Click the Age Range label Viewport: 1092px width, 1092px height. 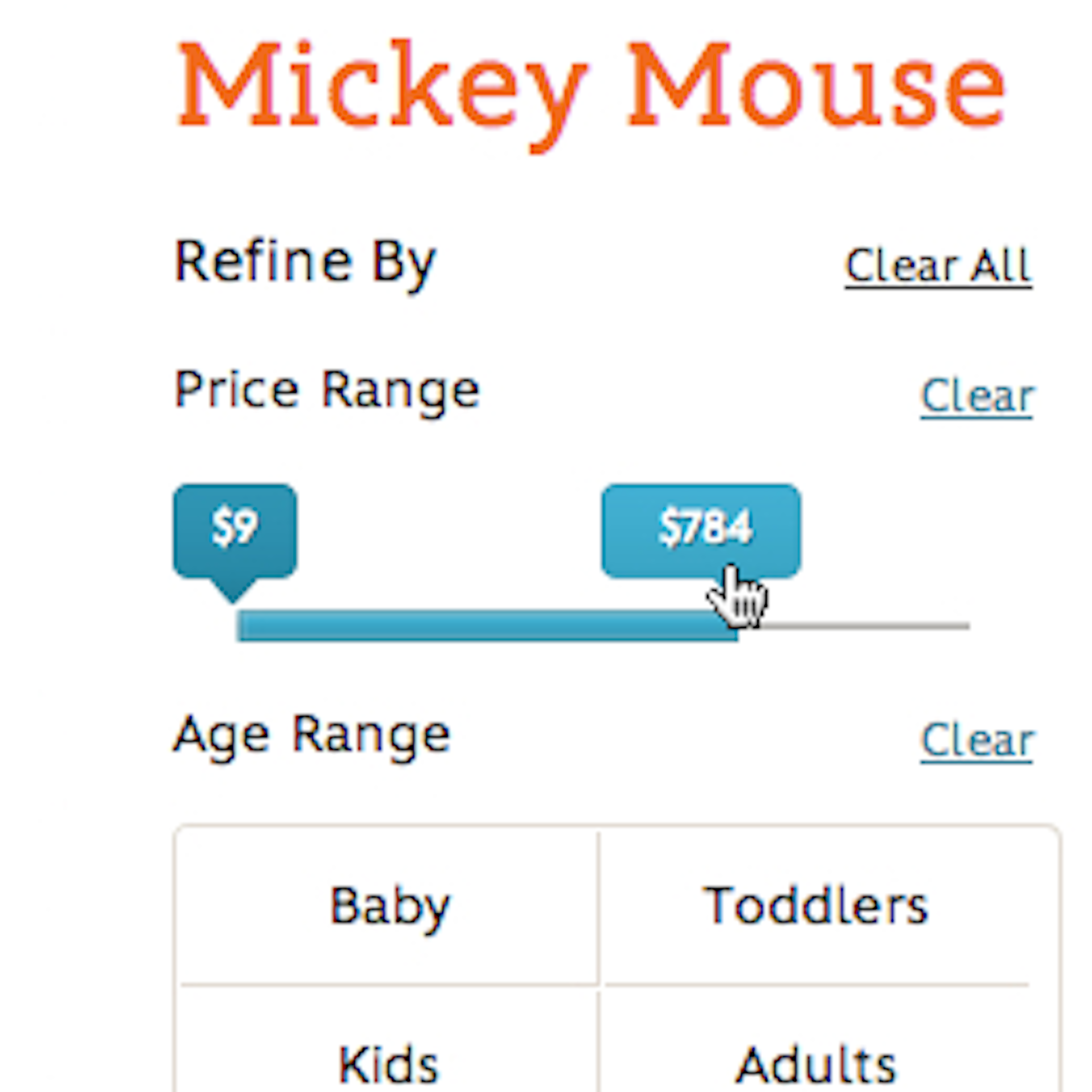311,735
